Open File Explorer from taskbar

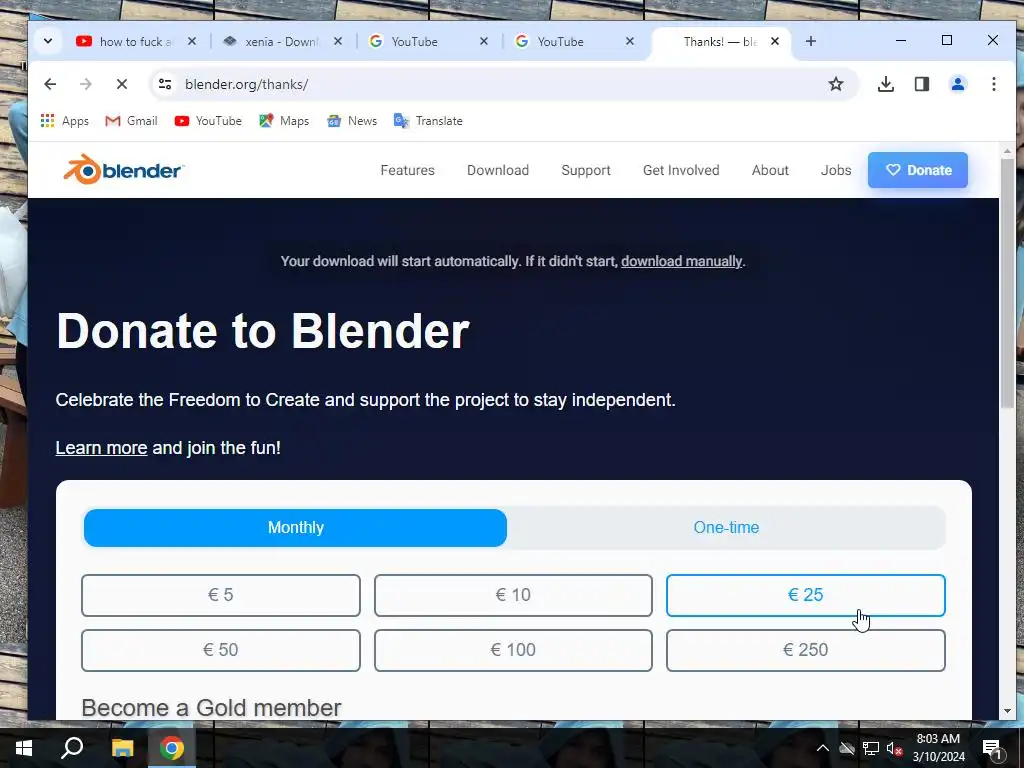tap(122, 748)
